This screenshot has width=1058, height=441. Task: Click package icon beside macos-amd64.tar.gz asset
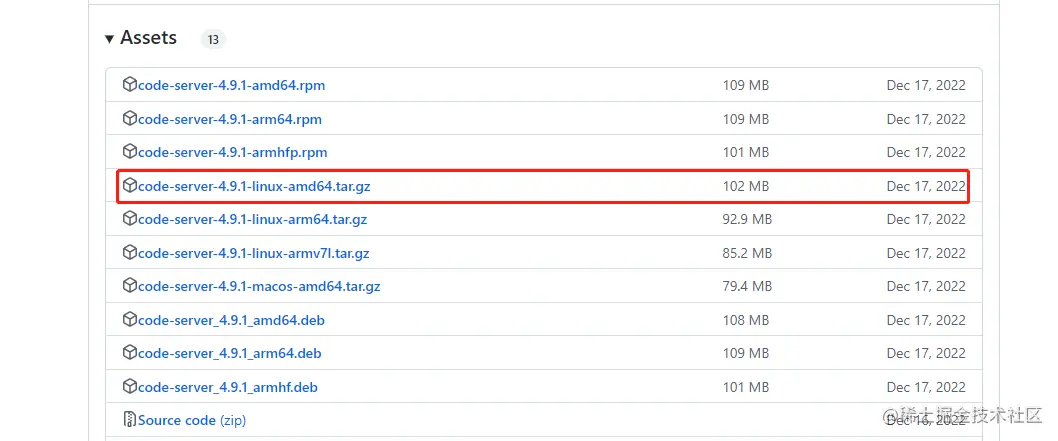click(130, 286)
